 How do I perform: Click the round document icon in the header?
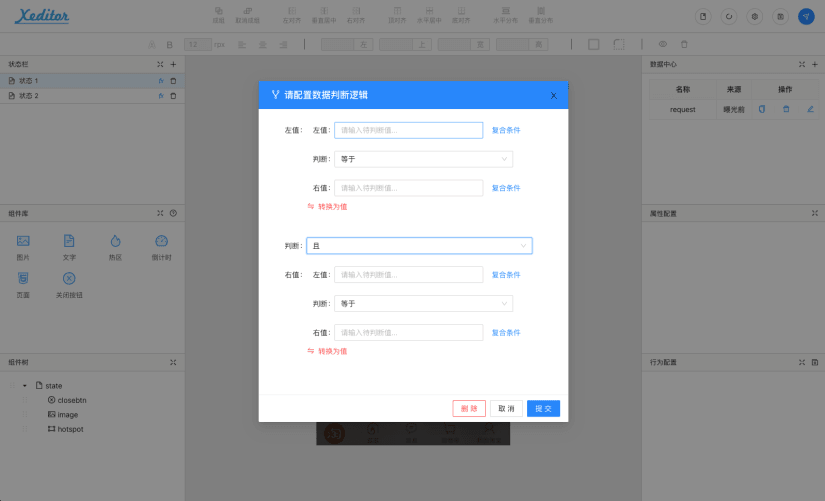pyautogui.click(x=703, y=16)
